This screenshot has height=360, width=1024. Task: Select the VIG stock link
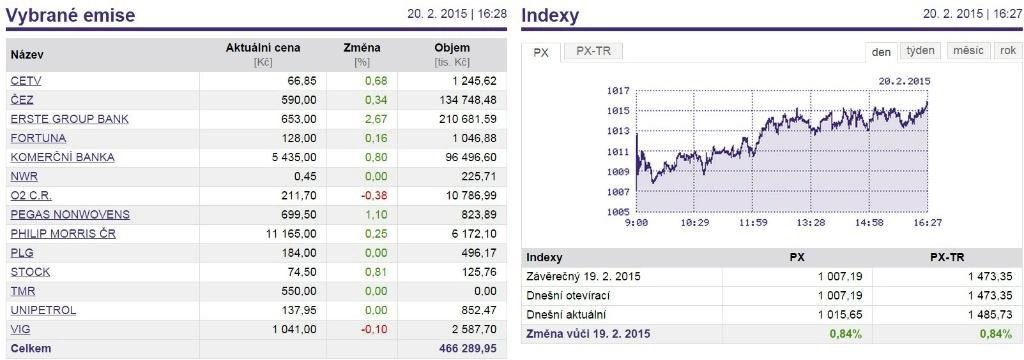[x=20, y=329]
